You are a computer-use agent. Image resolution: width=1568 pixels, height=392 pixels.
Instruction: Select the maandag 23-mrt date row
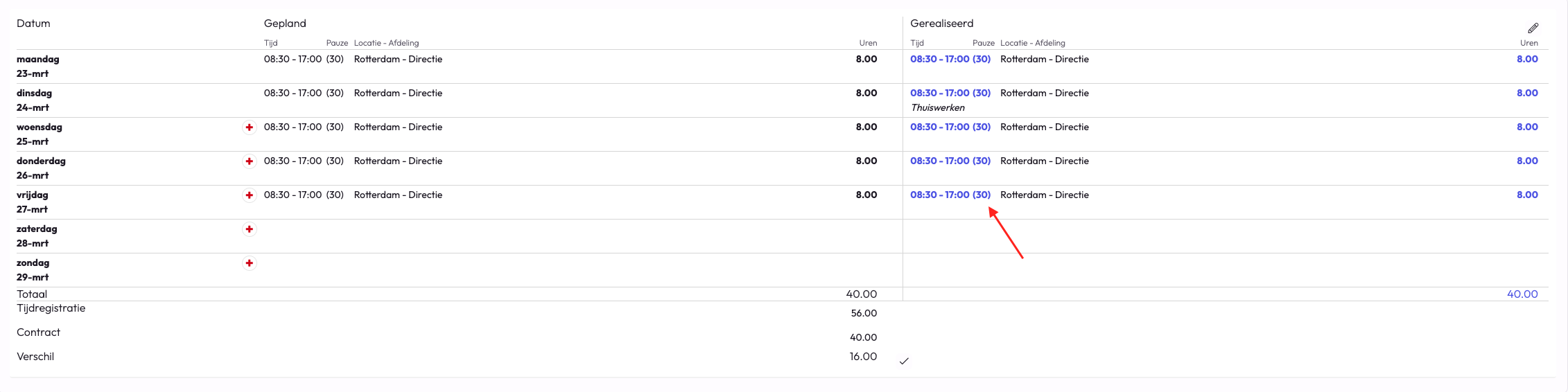pos(38,66)
